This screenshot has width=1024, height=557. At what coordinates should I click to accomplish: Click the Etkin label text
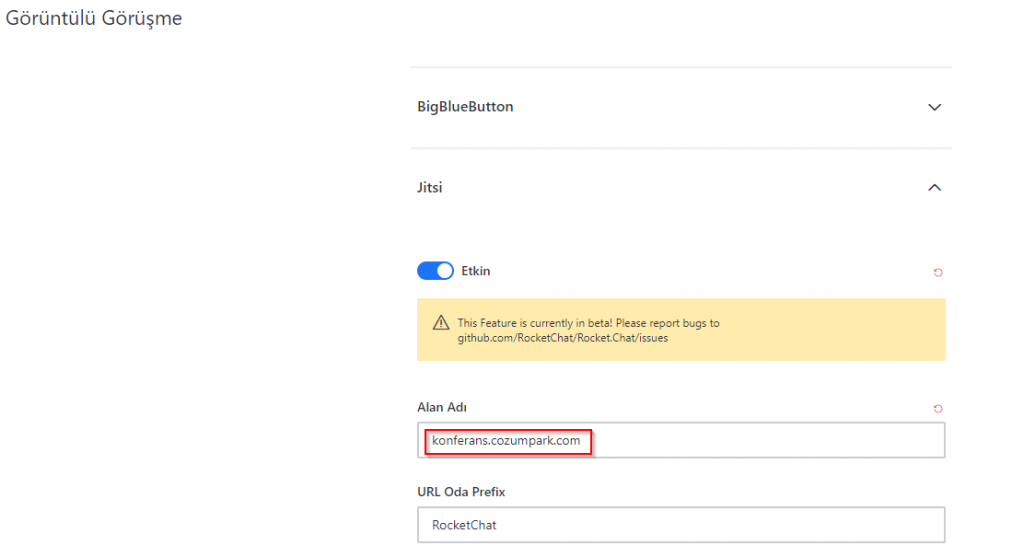[x=475, y=271]
